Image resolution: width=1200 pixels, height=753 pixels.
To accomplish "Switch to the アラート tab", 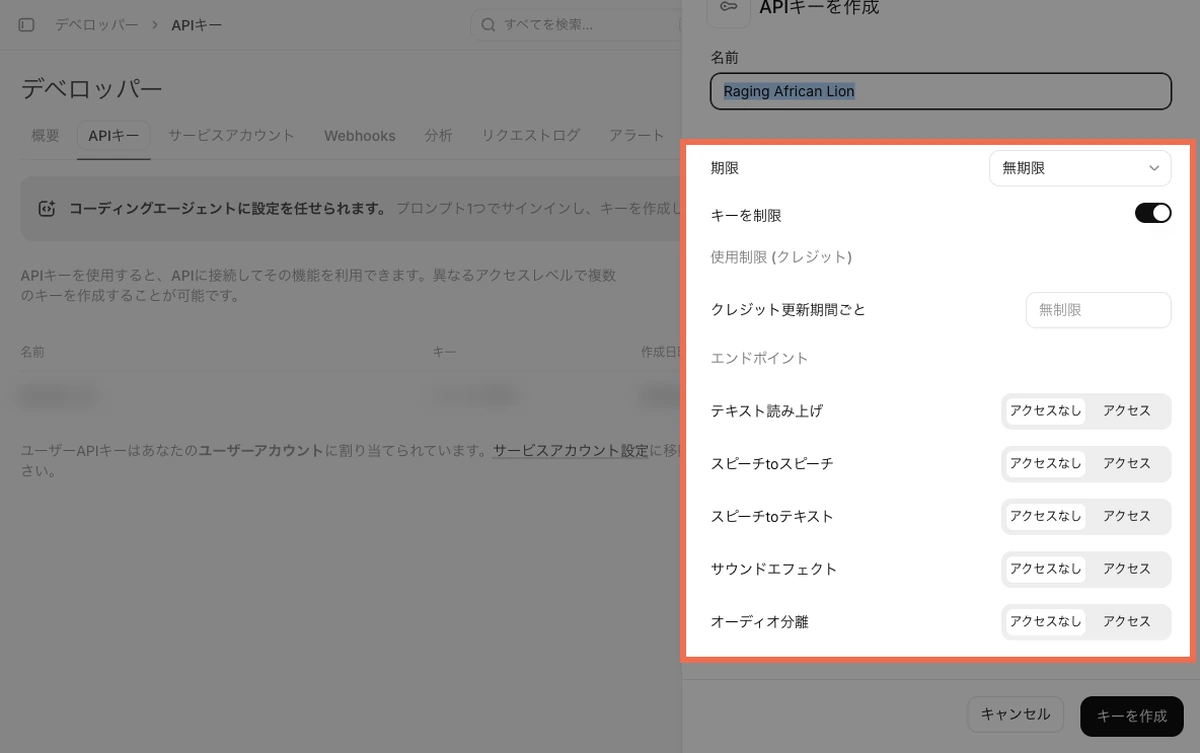I will (x=637, y=135).
